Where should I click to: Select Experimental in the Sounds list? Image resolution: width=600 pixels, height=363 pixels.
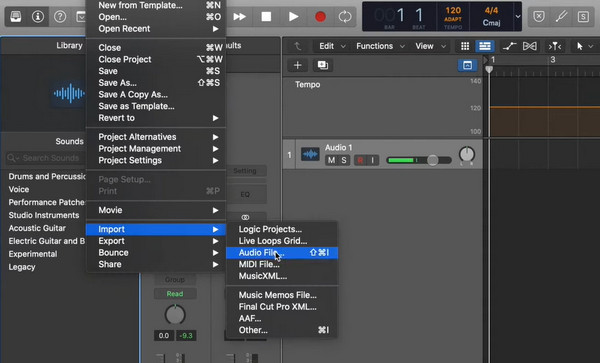click(x=33, y=254)
